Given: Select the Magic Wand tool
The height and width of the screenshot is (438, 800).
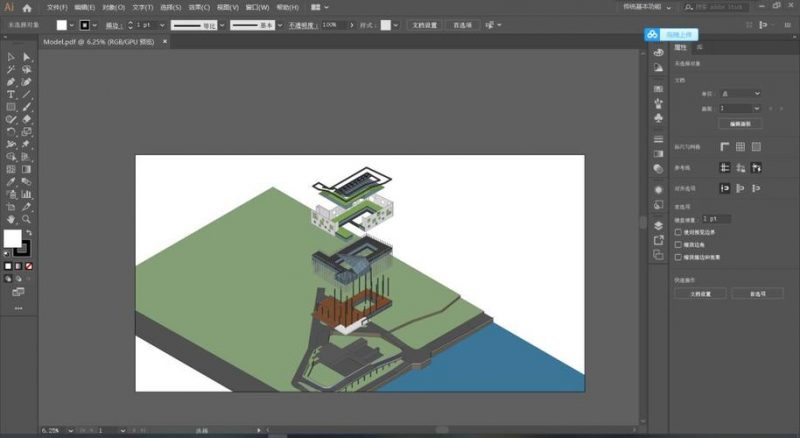Looking at the screenshot, I should 10,69.
